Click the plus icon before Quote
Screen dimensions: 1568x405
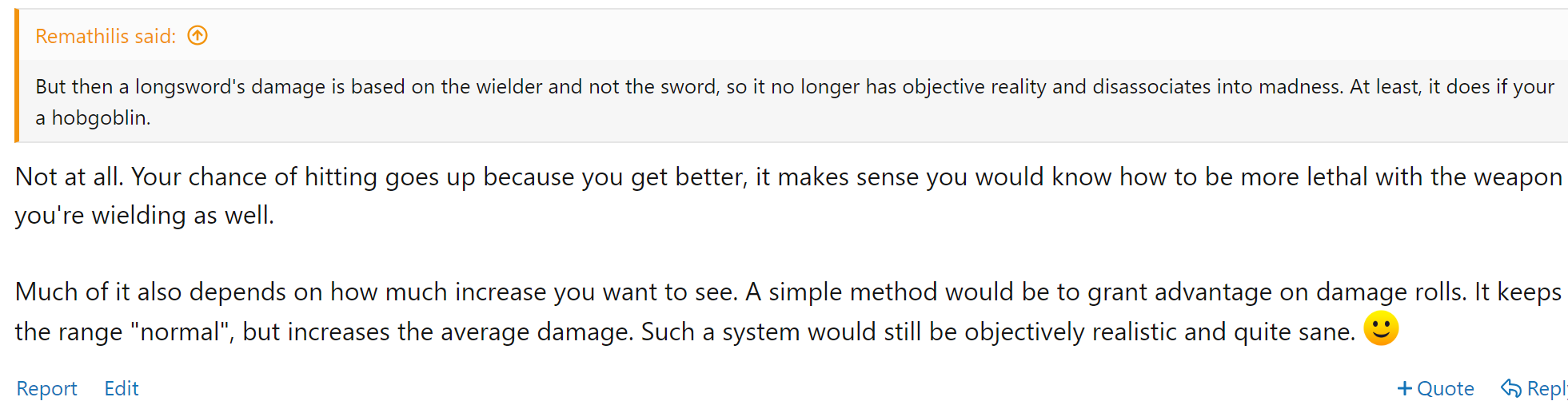[x=1404, y=388]
